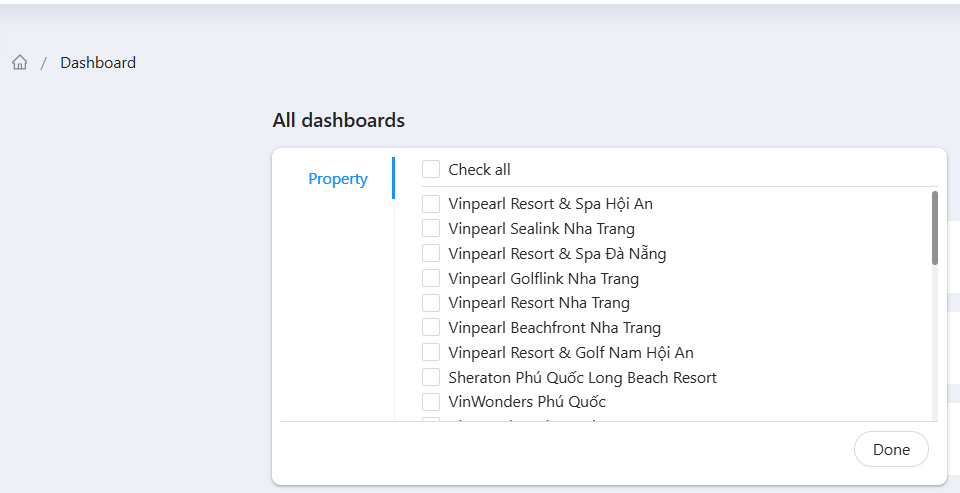Viewport: 960px width, 493px height.
Task: Click the Vinpearl Sealink Nha Trang label
Action: click(541, 229)
